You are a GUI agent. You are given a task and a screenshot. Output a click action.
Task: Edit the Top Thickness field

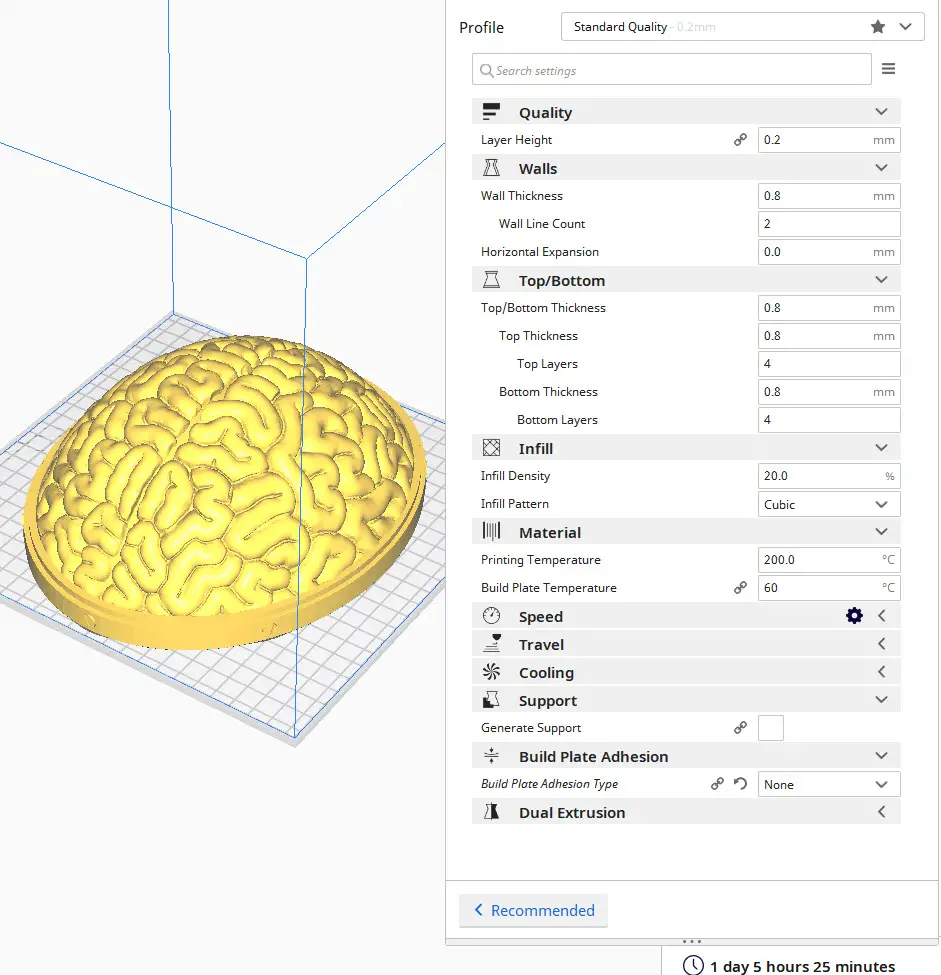pos(829,336)
